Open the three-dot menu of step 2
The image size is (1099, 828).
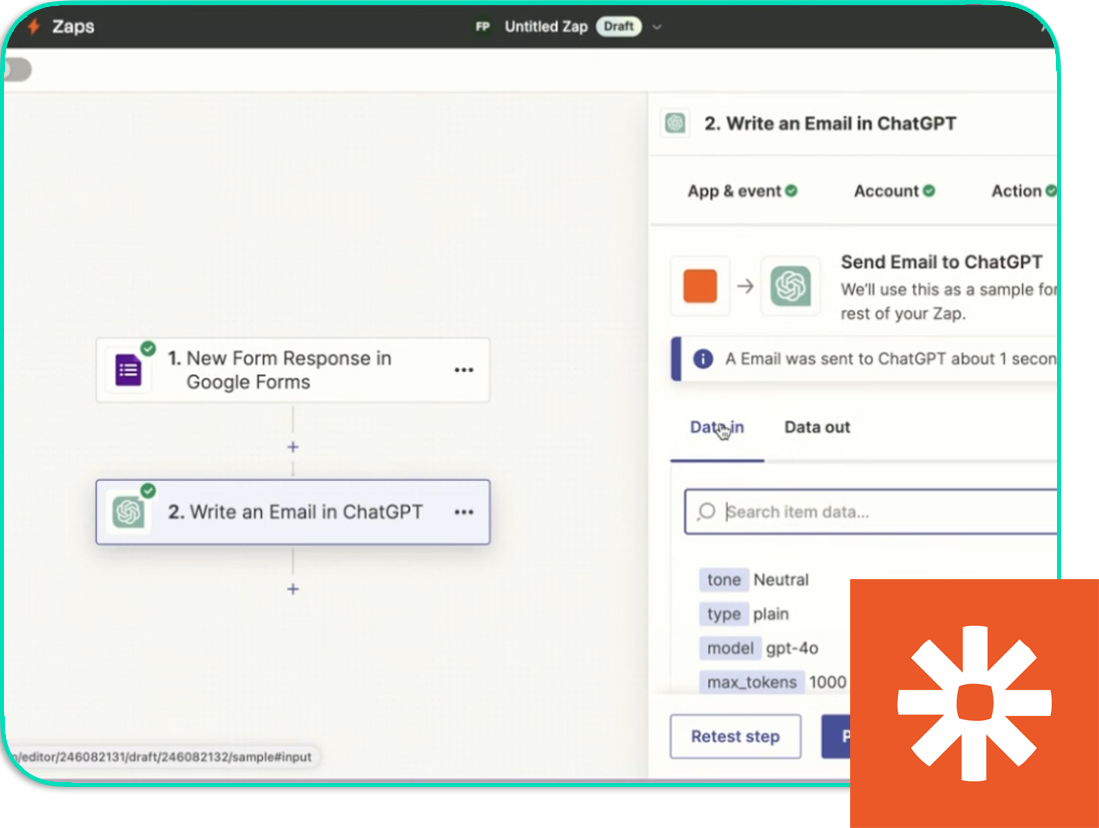pyautogui.click(x=464, y=513)
